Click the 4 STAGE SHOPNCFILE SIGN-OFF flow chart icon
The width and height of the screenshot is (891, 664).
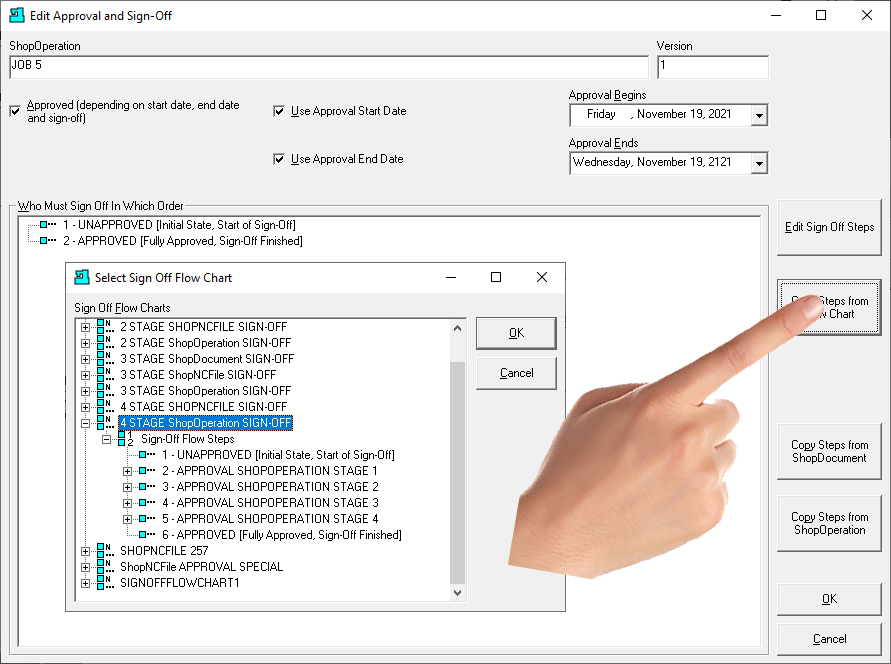coord(104,407)
